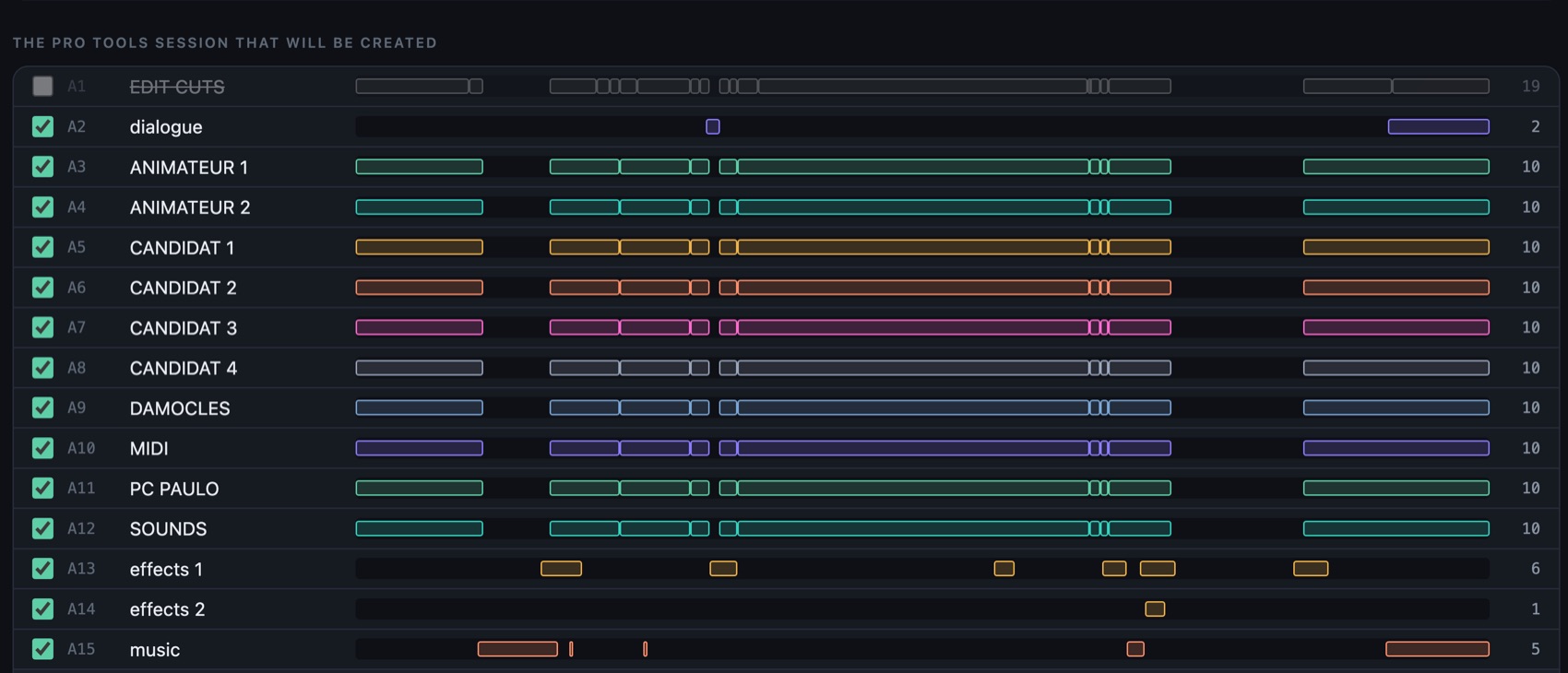
Task: Click the last clip on CANDIDAT 1 track
Action: [x=1396, y=247]
